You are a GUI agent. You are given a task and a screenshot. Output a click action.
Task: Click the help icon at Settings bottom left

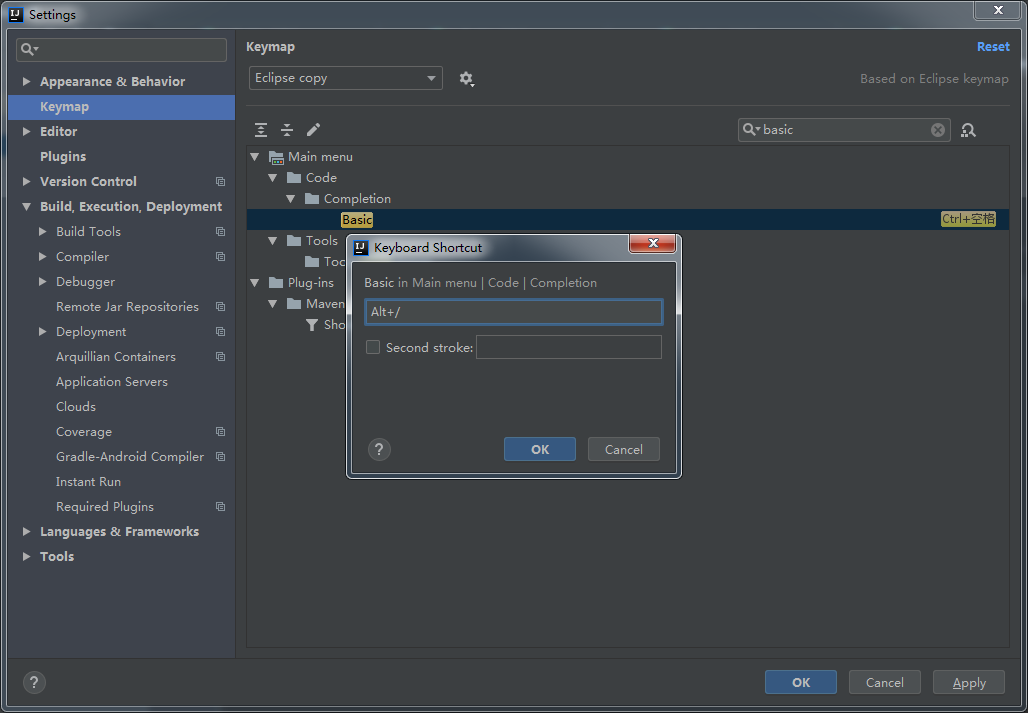click(x=34, y=682)
